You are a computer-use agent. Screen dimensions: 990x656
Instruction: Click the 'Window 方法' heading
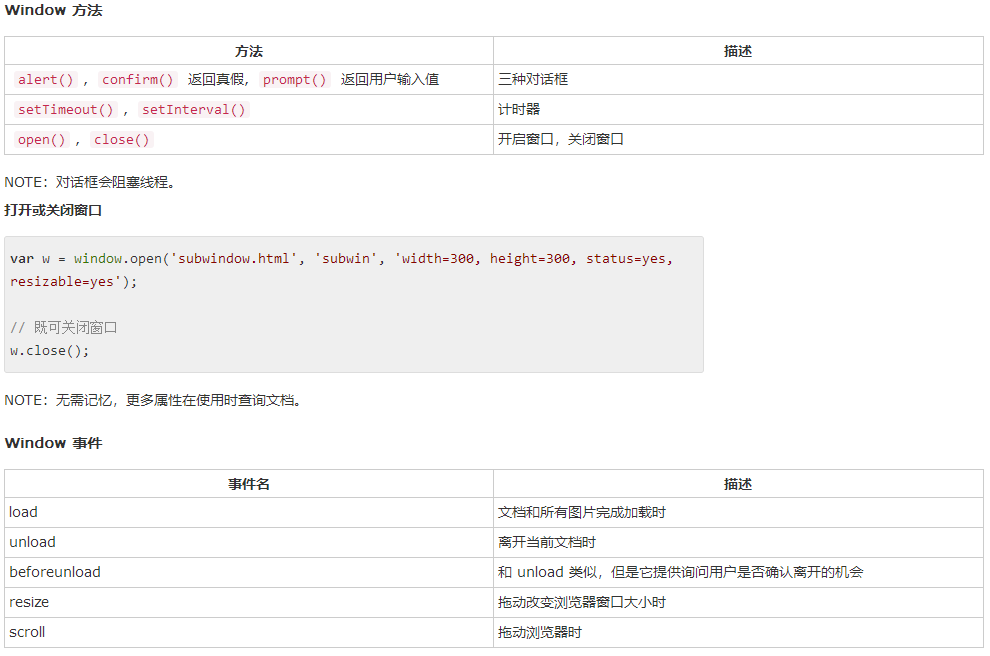point(53,11)
